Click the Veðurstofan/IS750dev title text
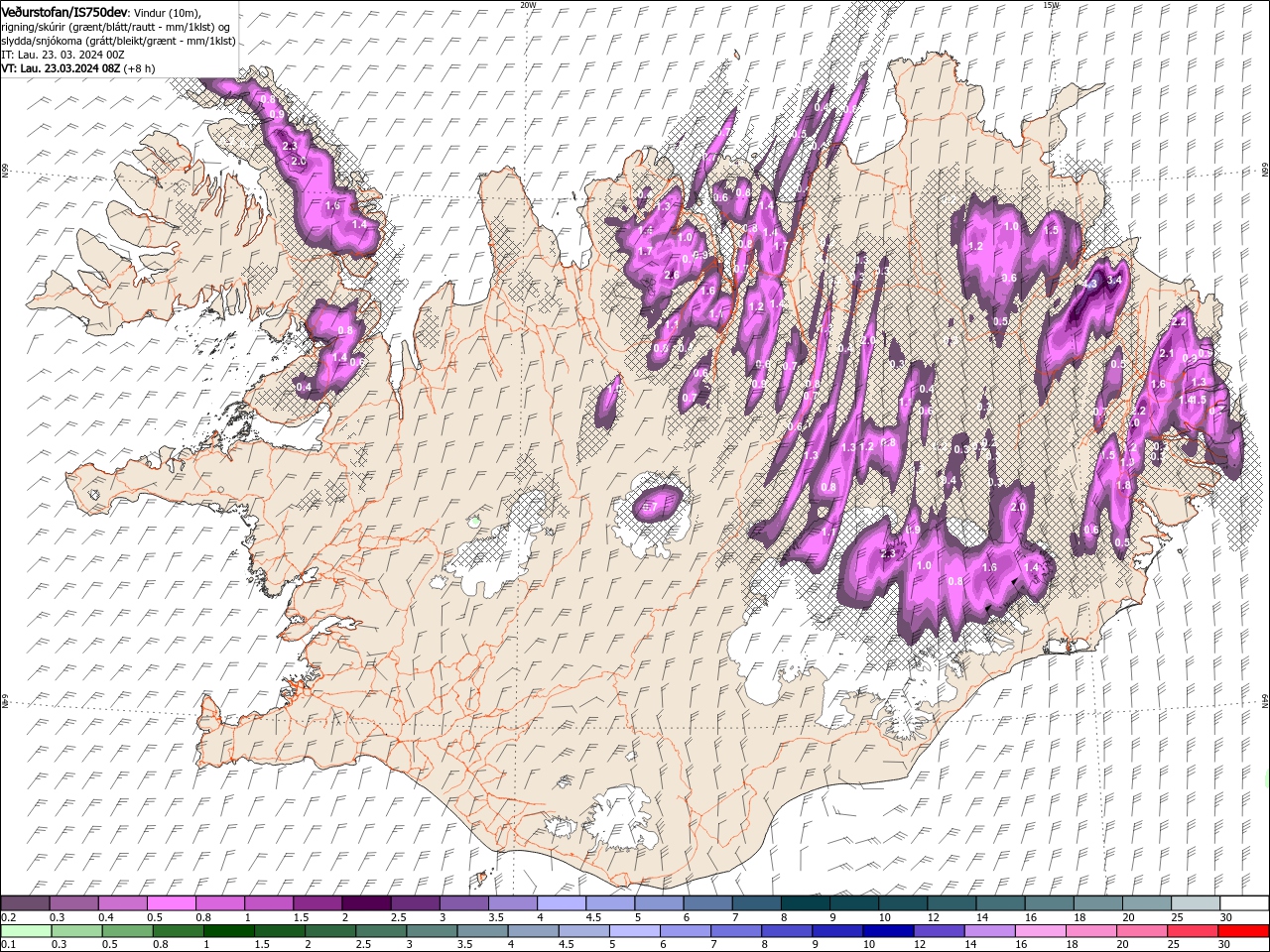 [x=63, y=11]
